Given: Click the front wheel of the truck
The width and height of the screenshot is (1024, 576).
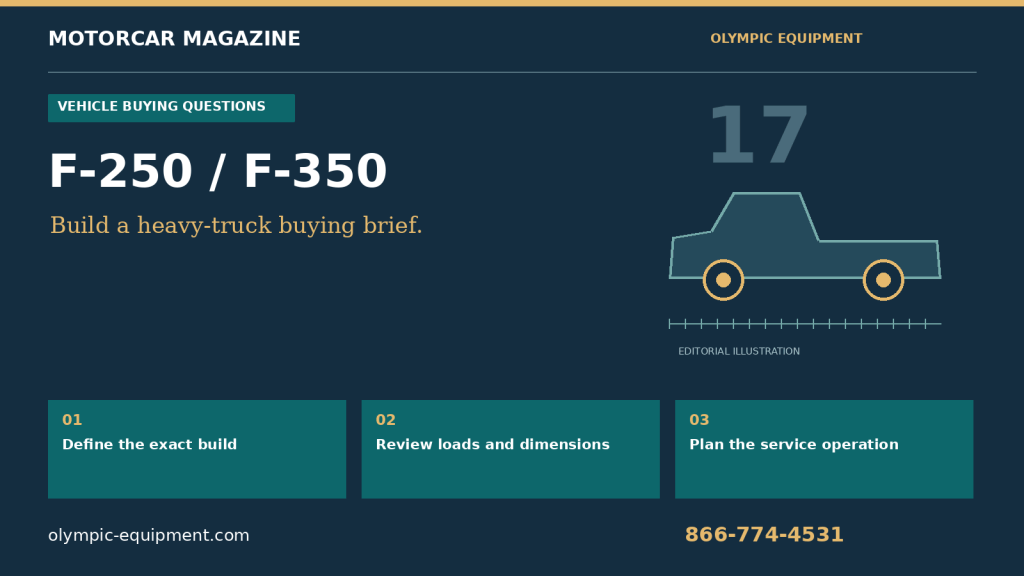Looking at the screenshot, I should coord(723,280).
